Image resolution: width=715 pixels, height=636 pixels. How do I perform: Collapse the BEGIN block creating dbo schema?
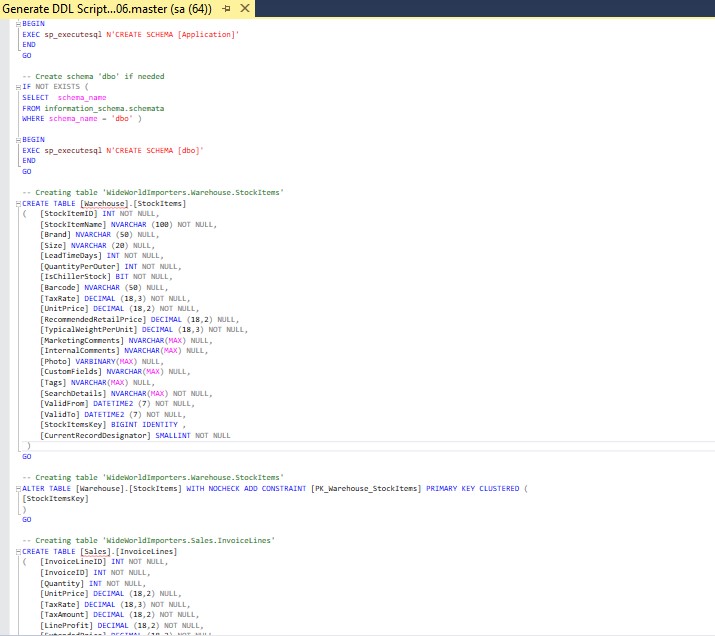pos(18,140)
